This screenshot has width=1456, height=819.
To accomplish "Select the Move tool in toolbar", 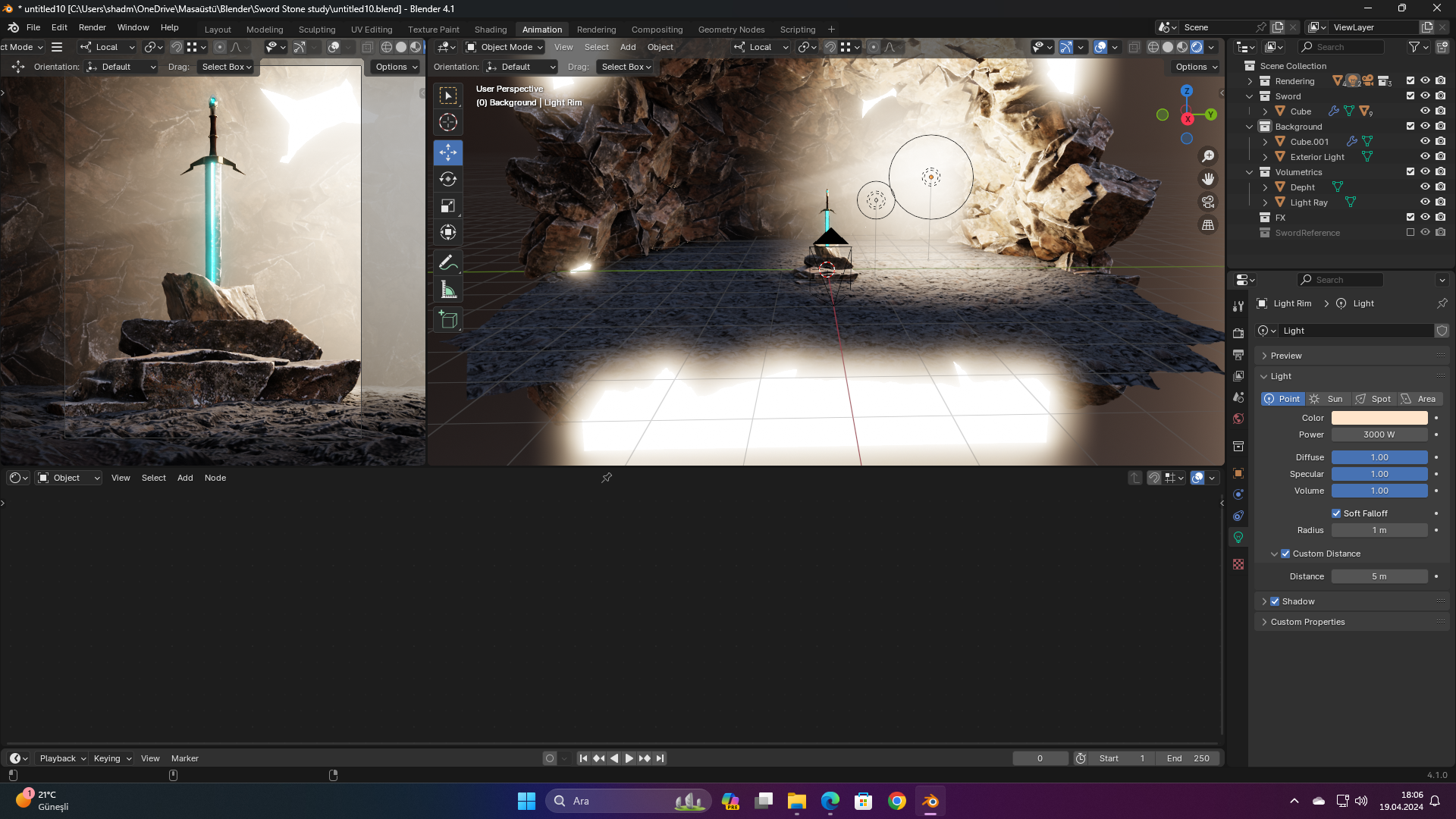I will point(448,152).
